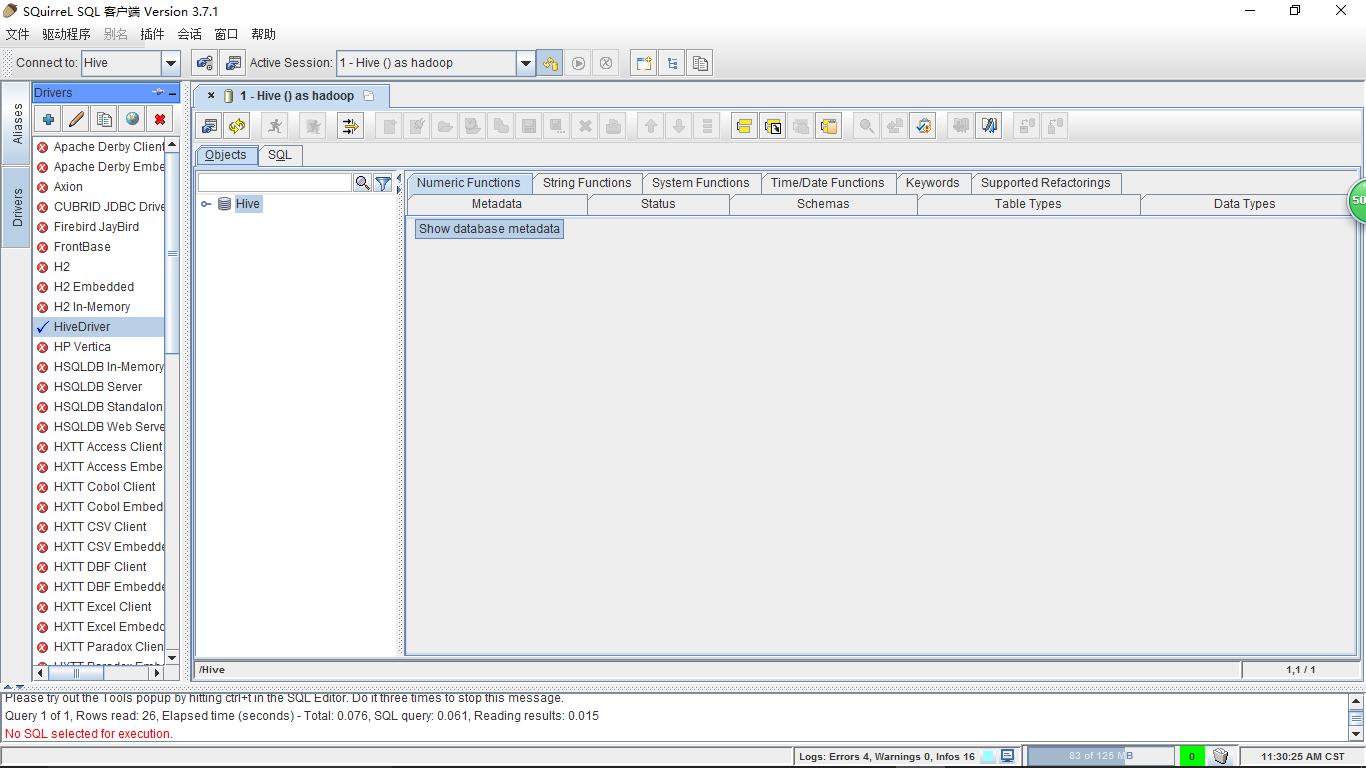Click the Show database metadata button
Image resolution: width=1366 pixels, height=768 pixels.
(x=489, y=229)
